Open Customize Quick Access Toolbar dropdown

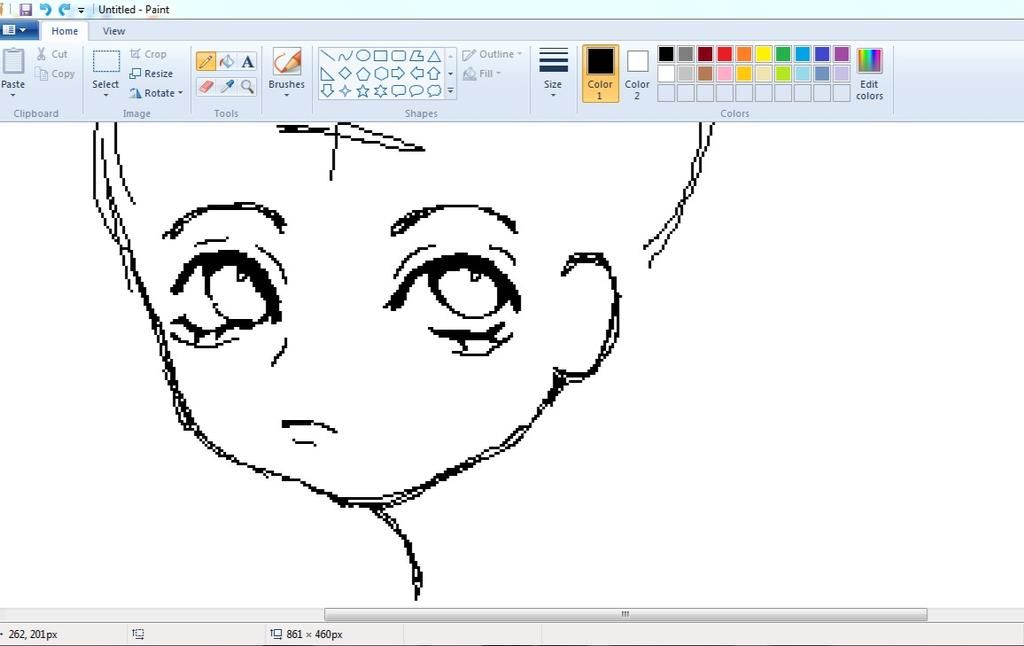pyautogui.click(x=81, y=10)
